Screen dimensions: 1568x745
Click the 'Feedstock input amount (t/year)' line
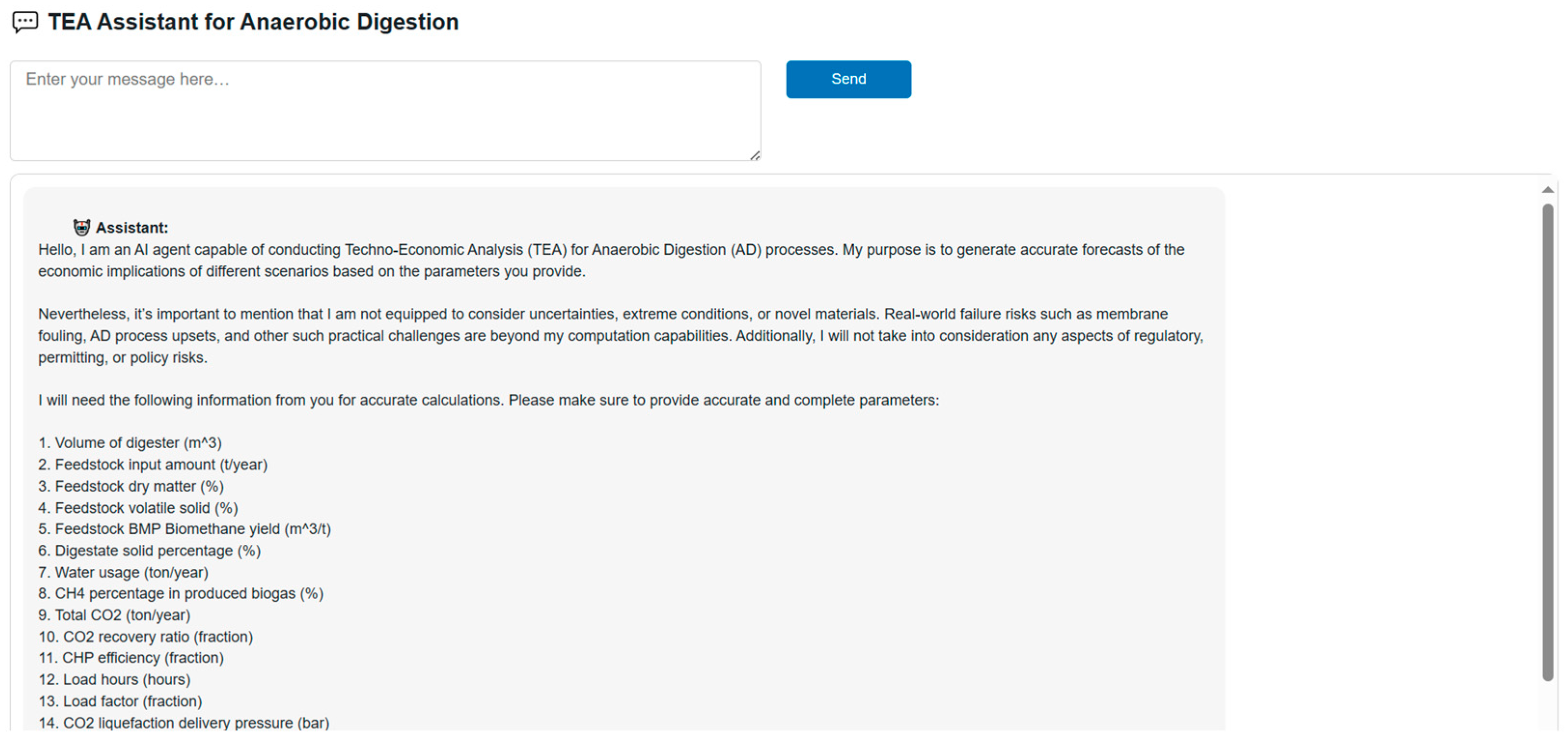point(153,465)
